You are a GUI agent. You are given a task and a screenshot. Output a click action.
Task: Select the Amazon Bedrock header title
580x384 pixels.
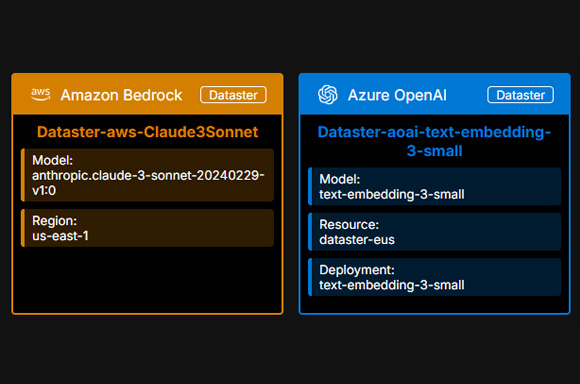[x=121, y=95]
